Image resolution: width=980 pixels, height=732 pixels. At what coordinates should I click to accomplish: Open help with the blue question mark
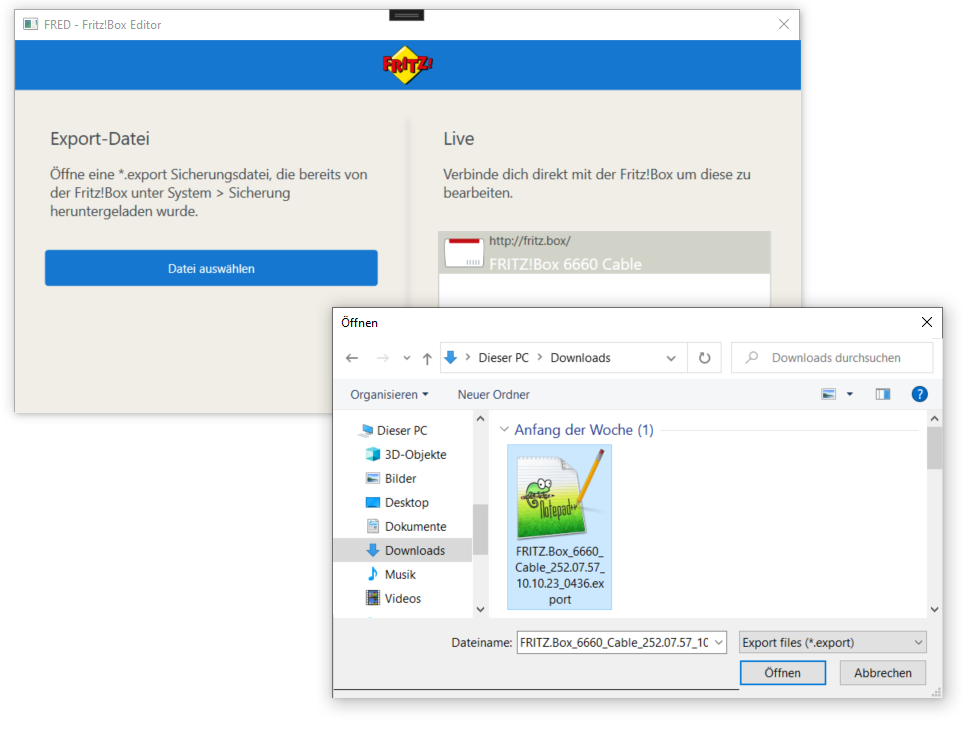pos(919,394)
